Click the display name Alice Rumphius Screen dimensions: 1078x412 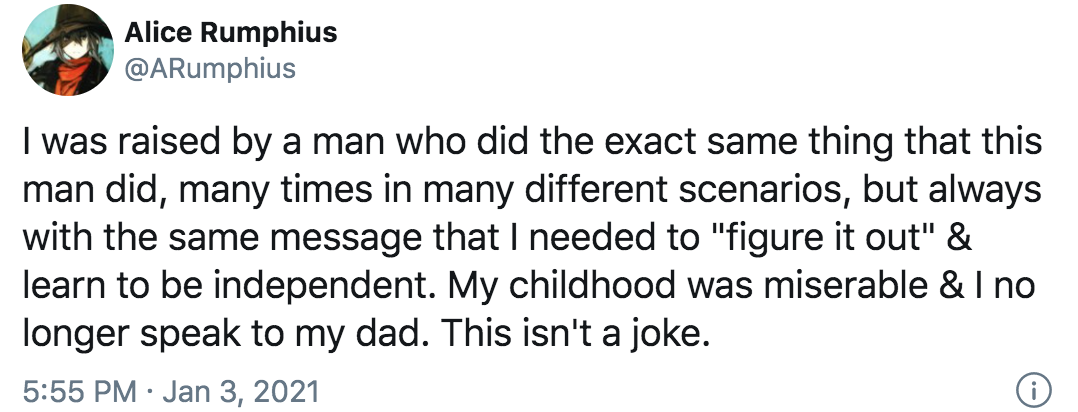point(231,32)
